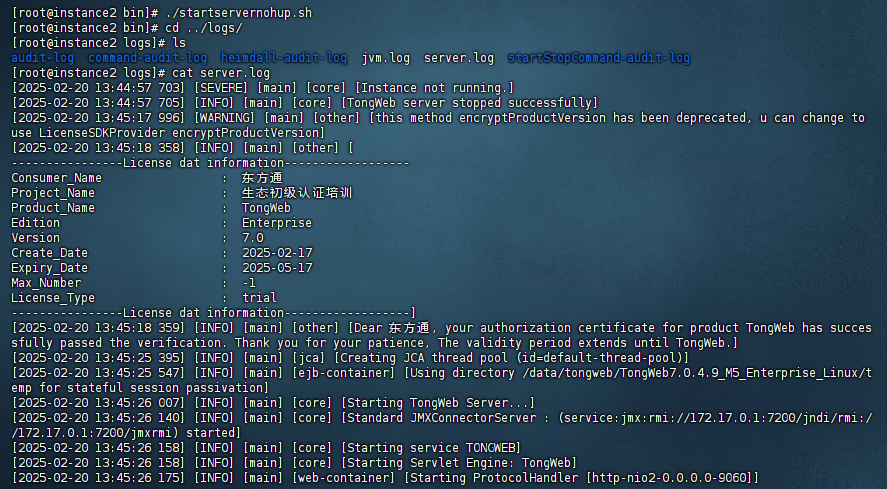Viewport: 887px width, 489px height.
Task: Click the jvm.log file name
Action: [386, 58]
